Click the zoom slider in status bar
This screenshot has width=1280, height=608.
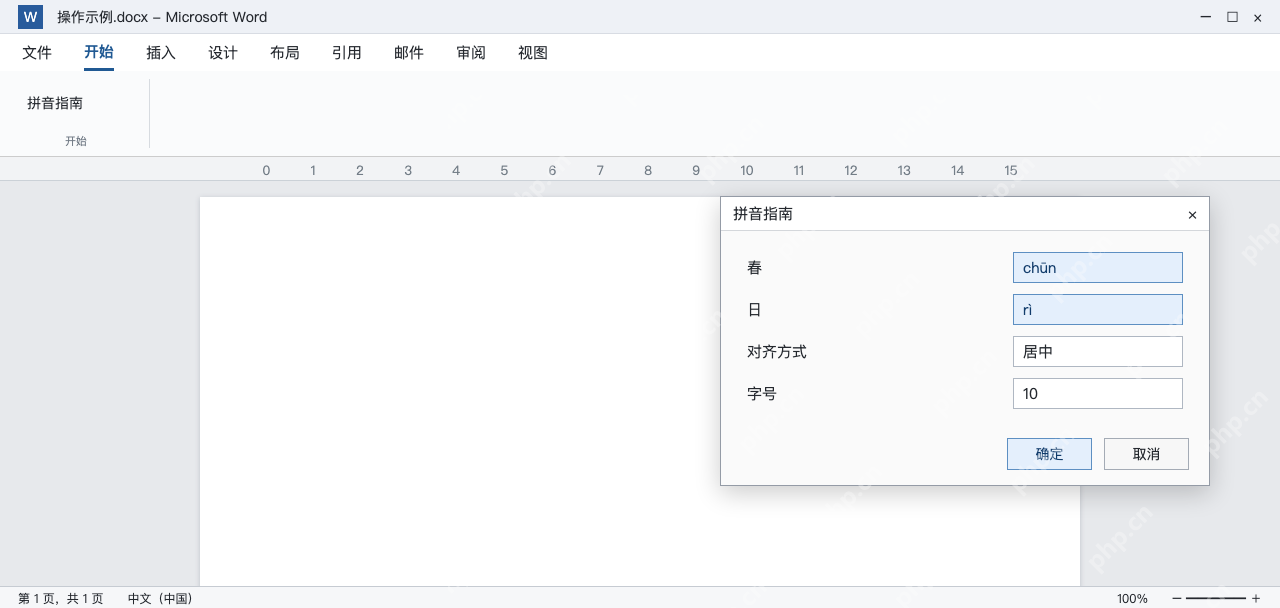pyautogui.click(x=1216, y=598)
